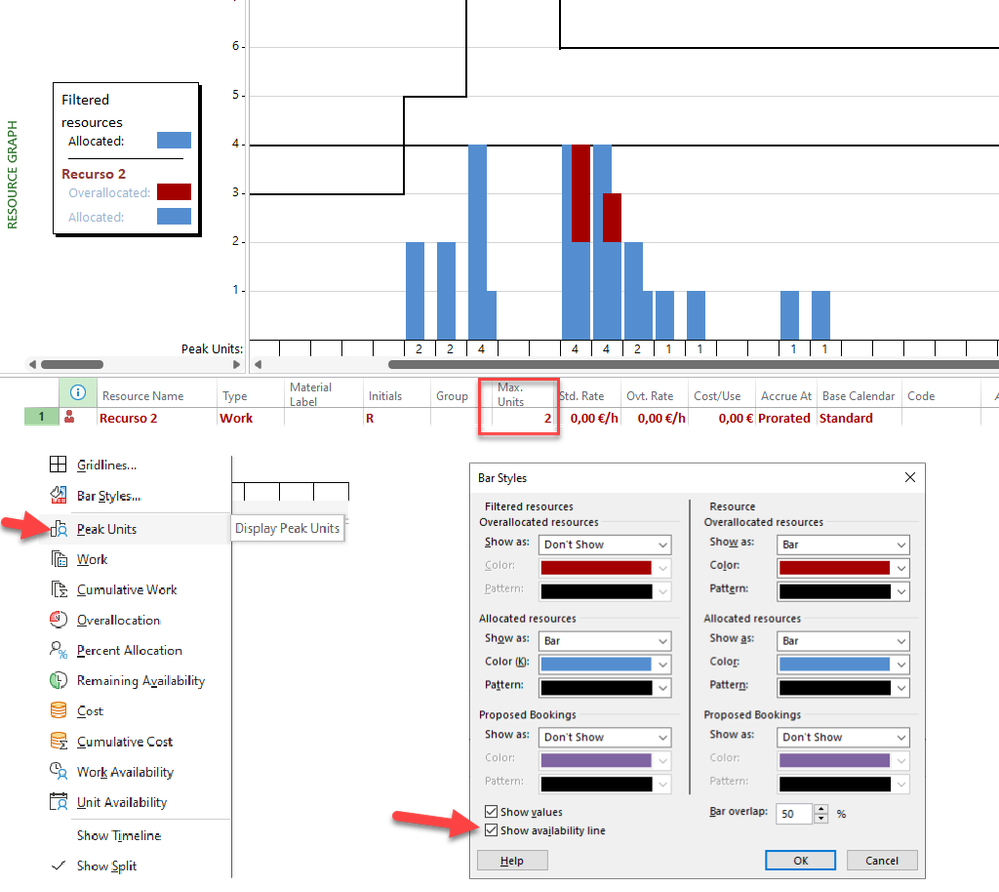
Task: Open Resource Overallocated Show as dropdown
Action: [843, 545]
